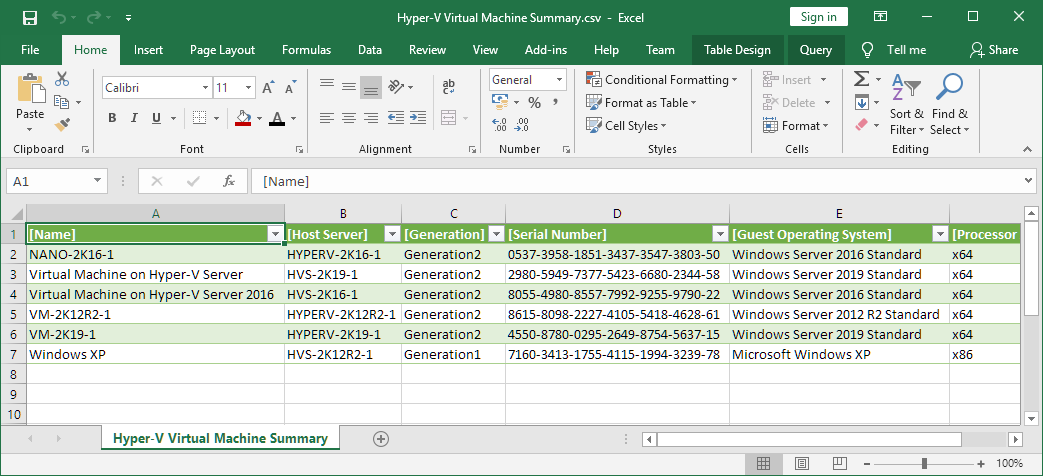
Task: Open the font size dropdown
Action: coord(249,87)
